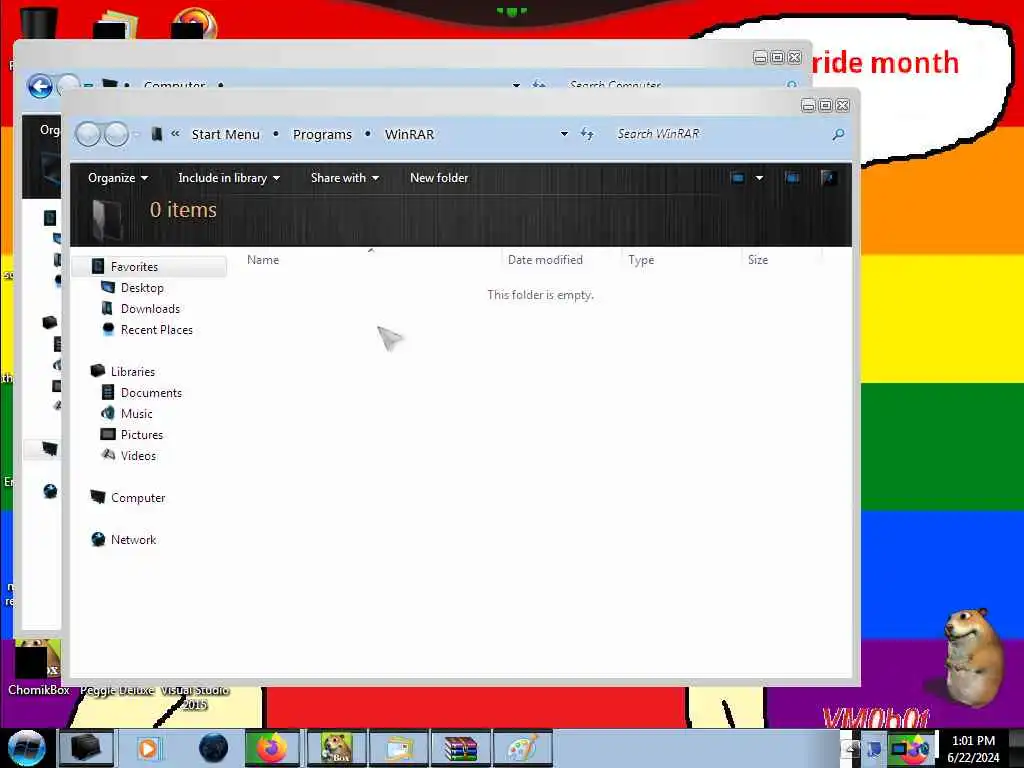
Task: Open recent pages arrow beside Forward button
Action: [136, 135]
